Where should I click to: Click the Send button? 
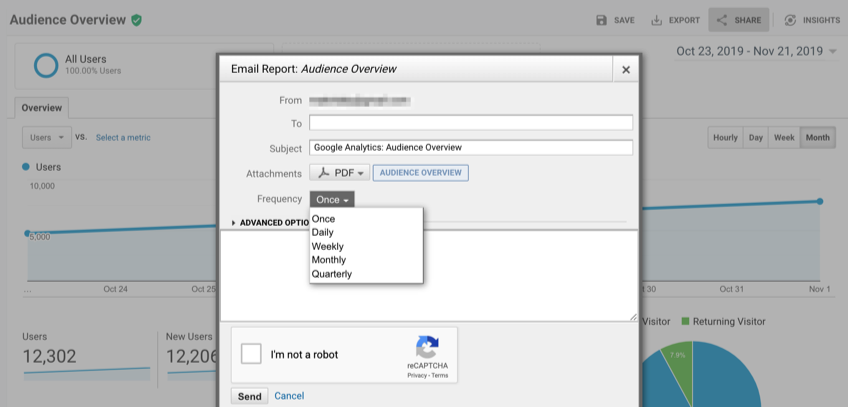pos(249,396)
